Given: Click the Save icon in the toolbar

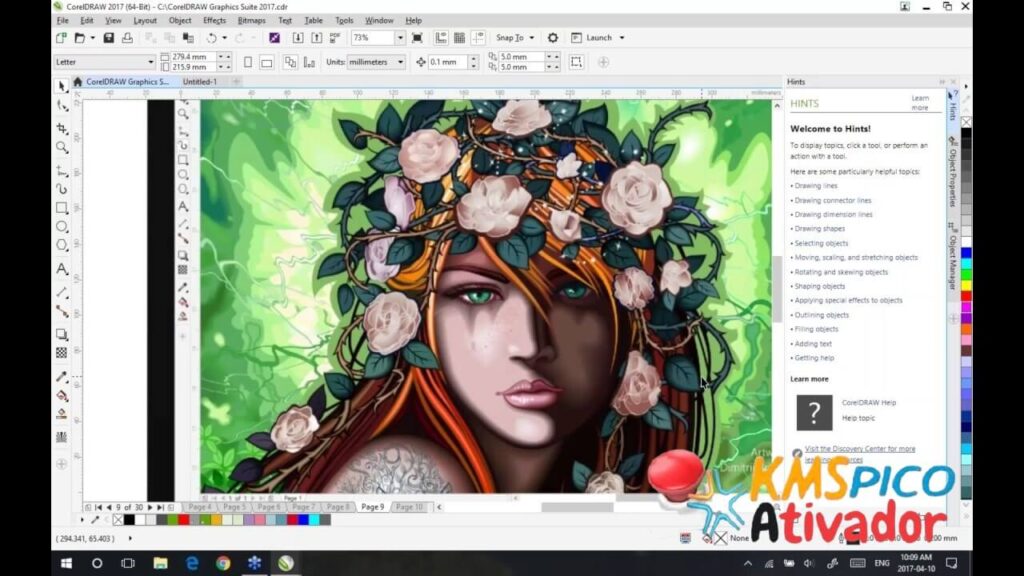Looking at the screenshot, I should (x=108, y=38).
